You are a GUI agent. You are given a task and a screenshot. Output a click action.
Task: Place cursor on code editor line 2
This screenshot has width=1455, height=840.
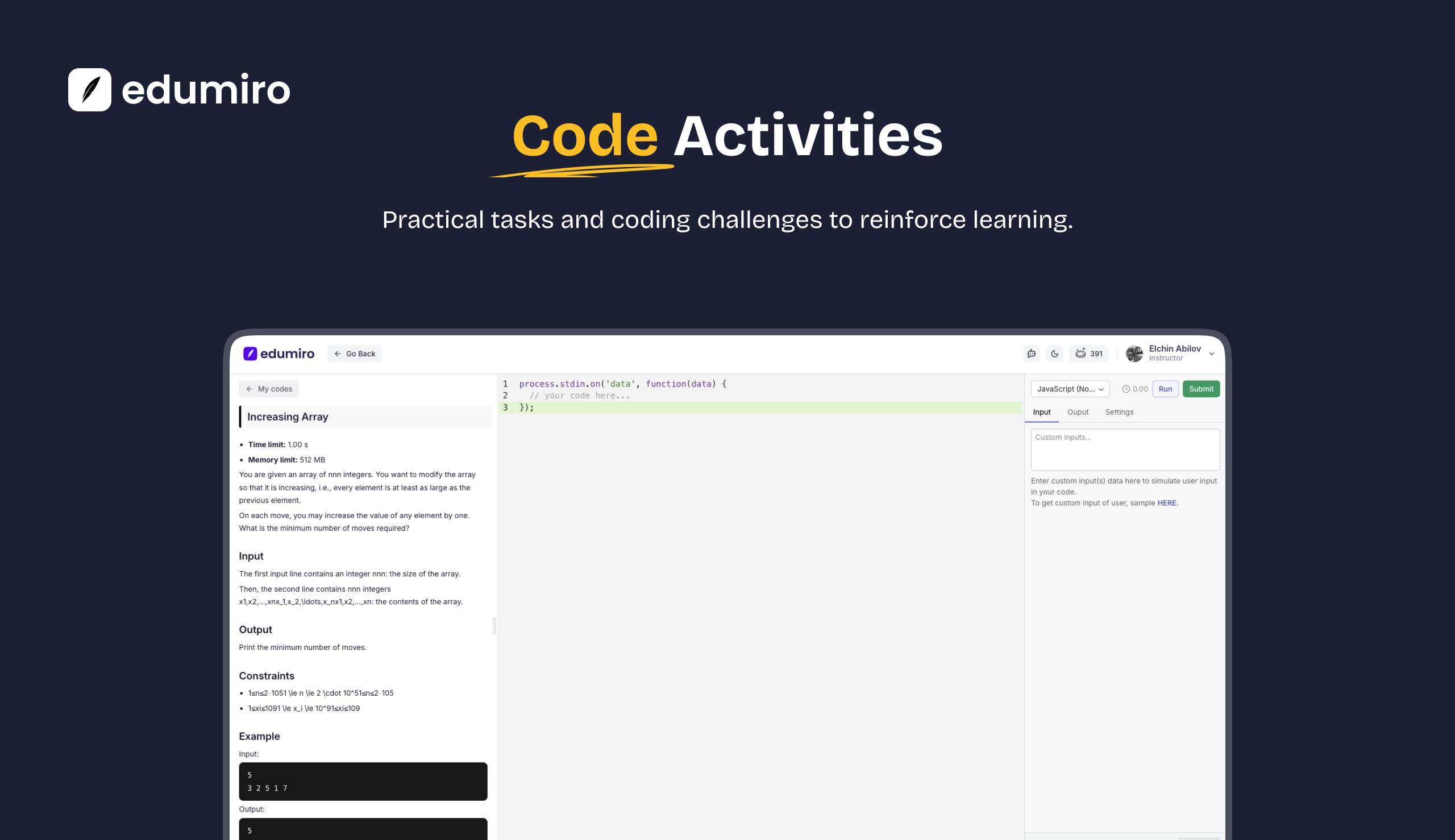coord(579,396)
